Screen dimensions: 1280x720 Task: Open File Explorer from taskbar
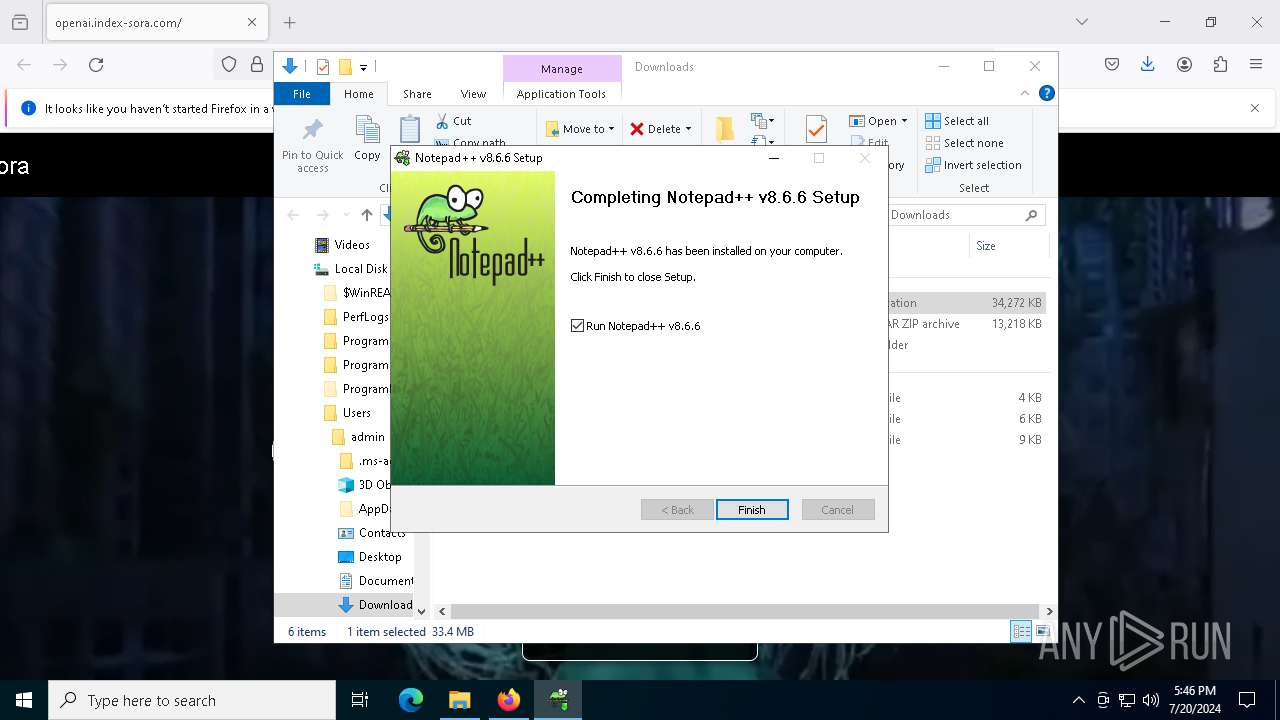click(460, 700)
